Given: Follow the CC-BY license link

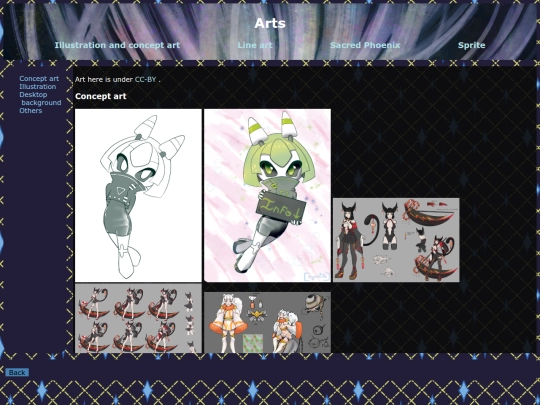Looking at the screenshot, I should pos(145,79).
